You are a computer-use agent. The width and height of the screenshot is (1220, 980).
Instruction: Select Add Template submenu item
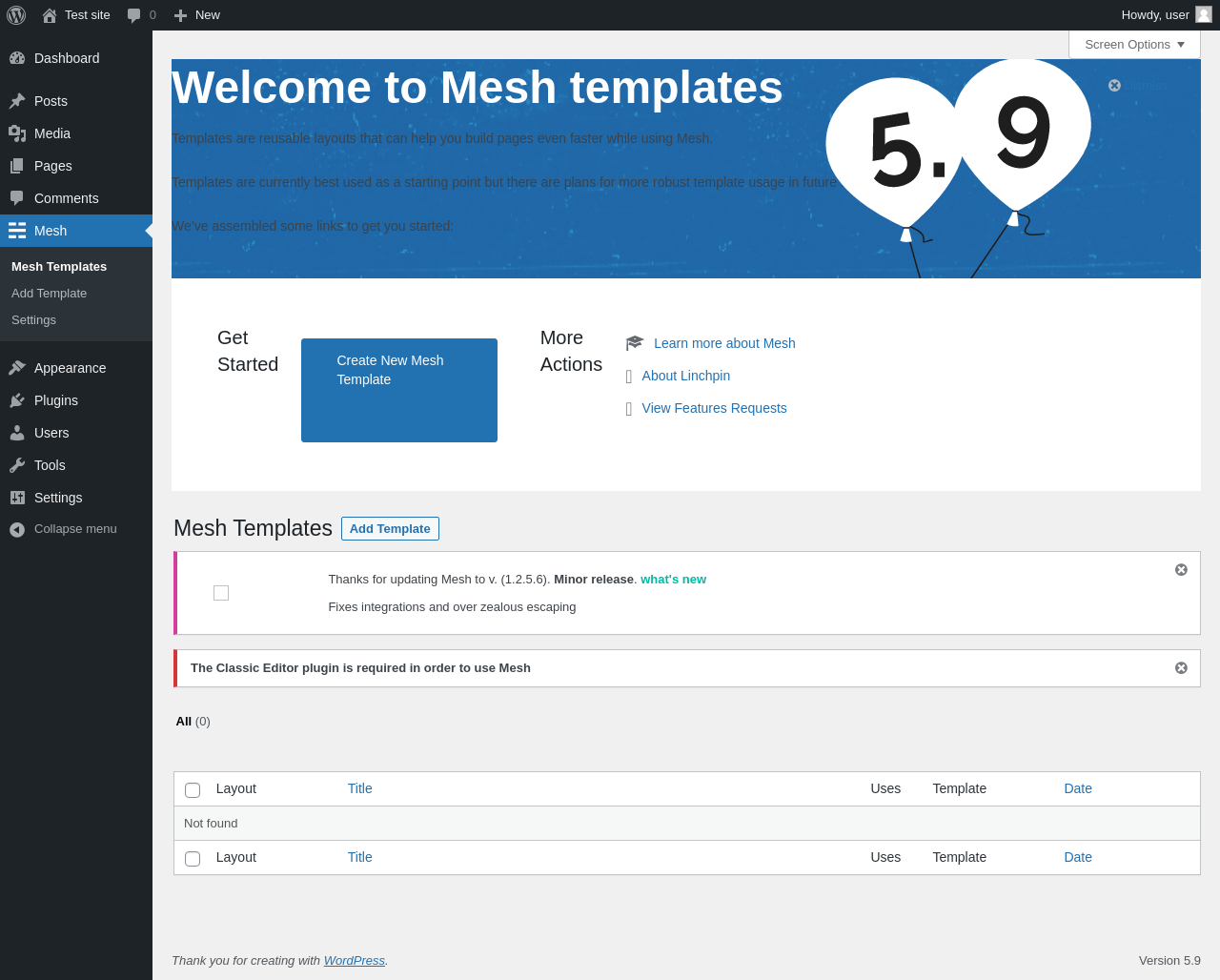pyautogui.click(x=50, y=294)
